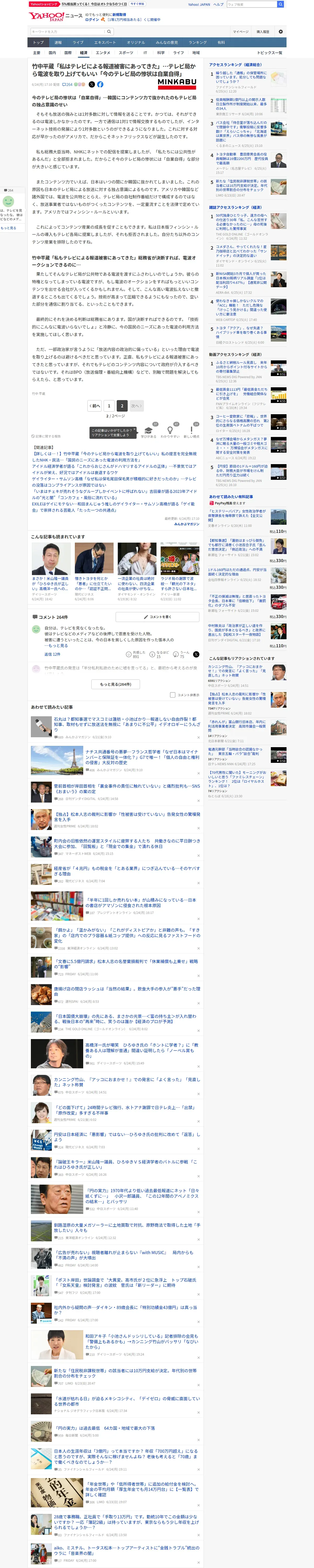Select the 国内 category tab

52,53
